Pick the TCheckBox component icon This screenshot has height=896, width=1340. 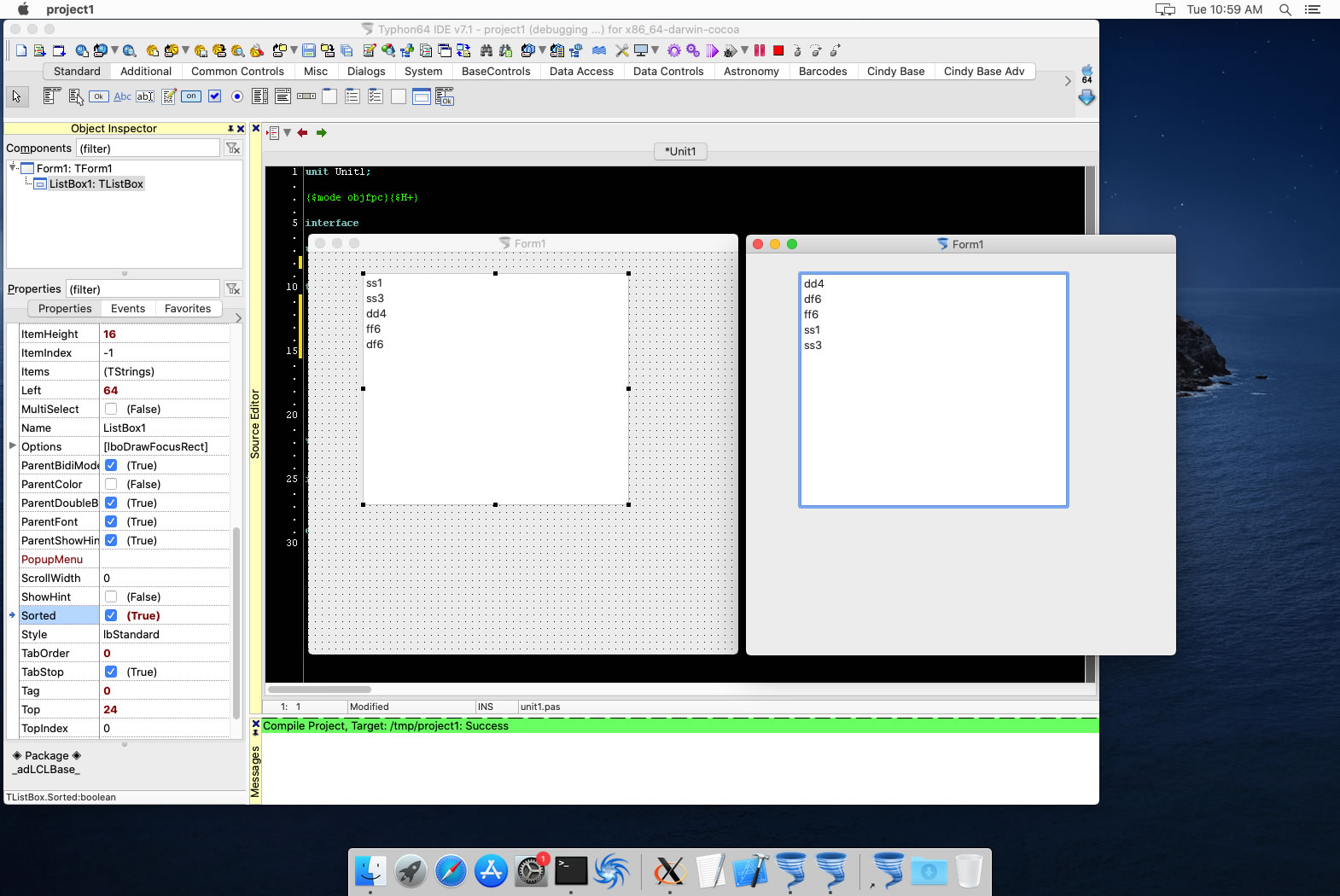click(x=214, y=96)
